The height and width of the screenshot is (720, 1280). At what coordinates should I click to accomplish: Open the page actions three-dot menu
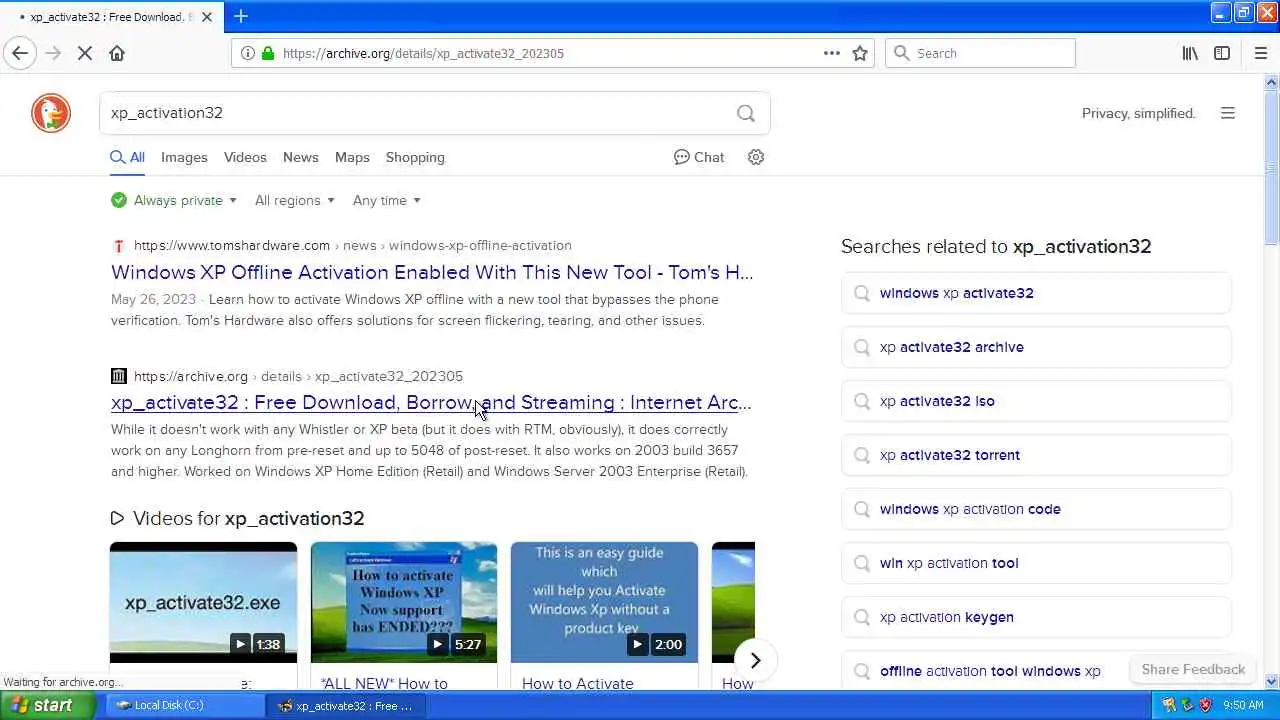[831, 53]
